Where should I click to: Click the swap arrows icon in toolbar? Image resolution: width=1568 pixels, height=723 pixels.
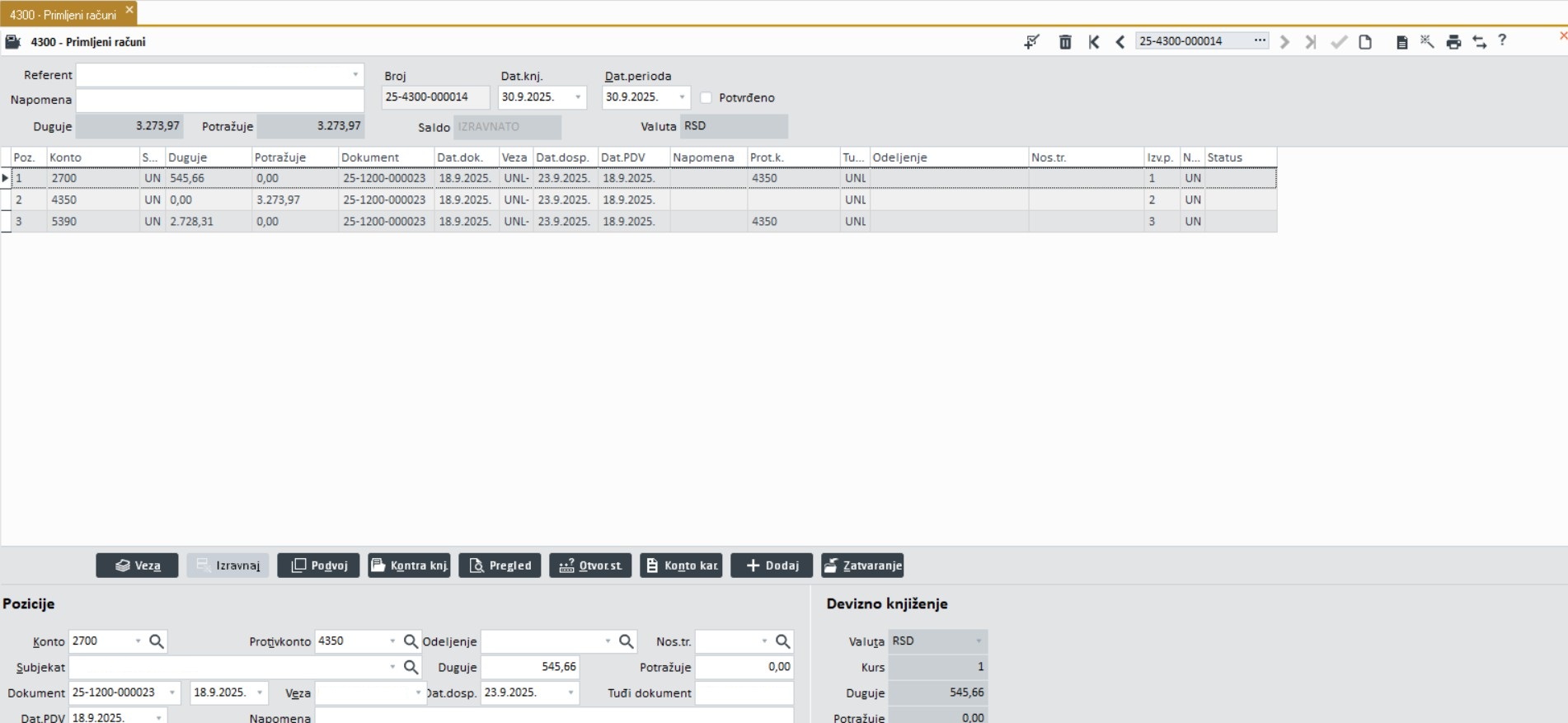(x=1480, y=42)
